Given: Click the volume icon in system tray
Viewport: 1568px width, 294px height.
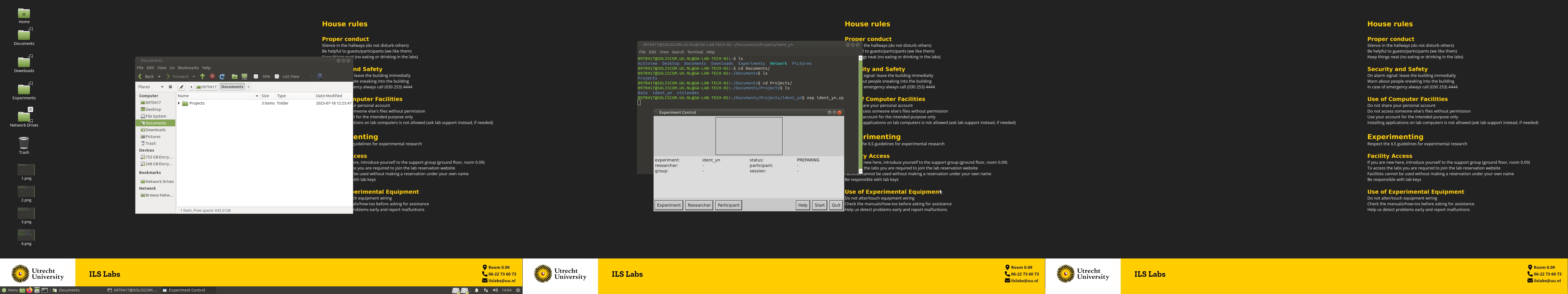Looking at the screenshot, I should tap(495, 290).
